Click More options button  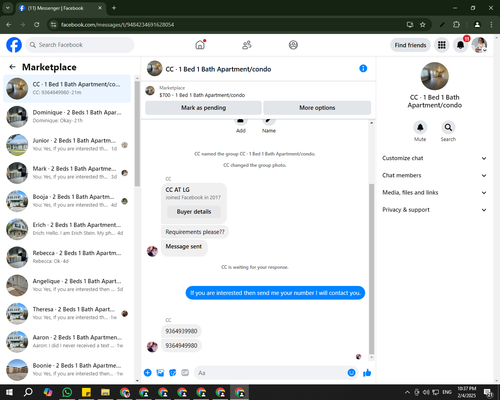pos(317,108)
